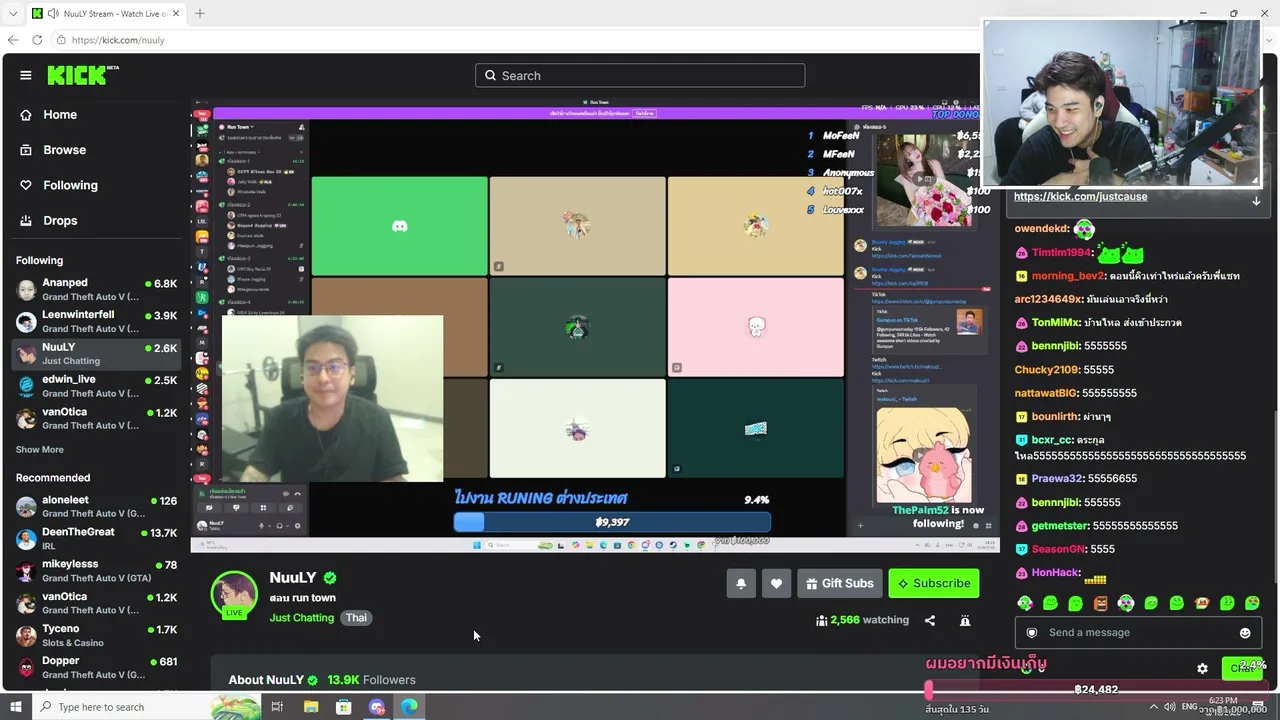Open Tyceno recommended channel
The width and height of the screenshot is (1280, 720).
(96, 636)
